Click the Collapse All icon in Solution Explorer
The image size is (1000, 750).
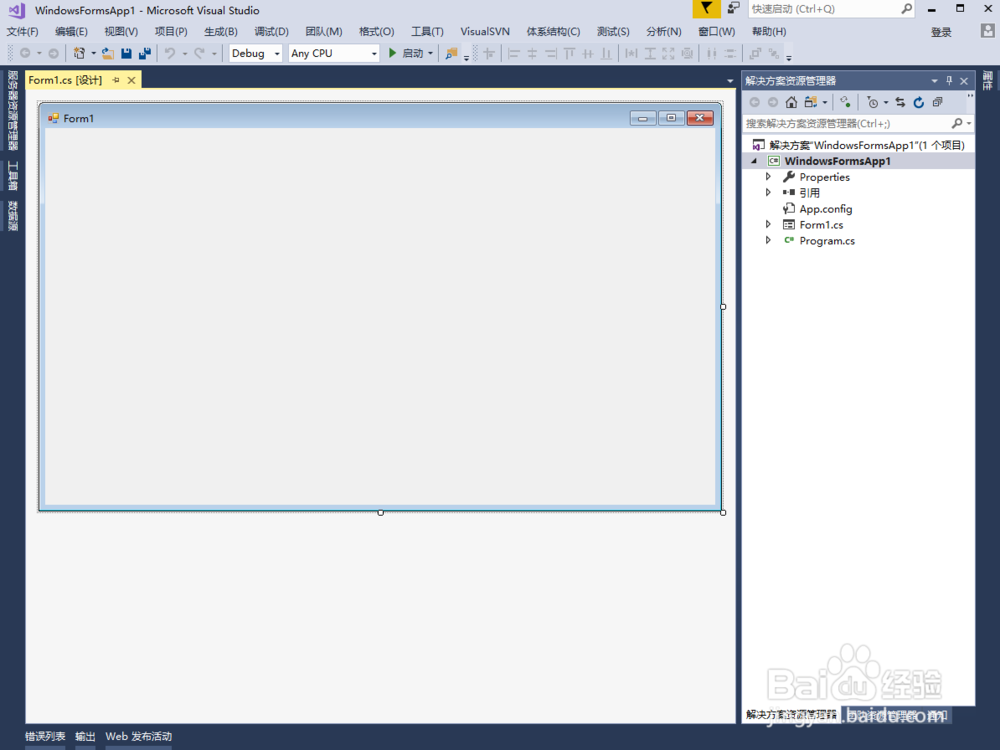938,102
